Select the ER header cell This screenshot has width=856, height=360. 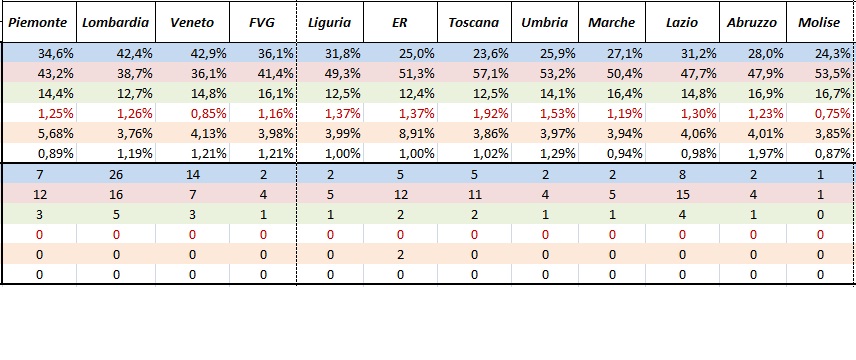(400, 22)
